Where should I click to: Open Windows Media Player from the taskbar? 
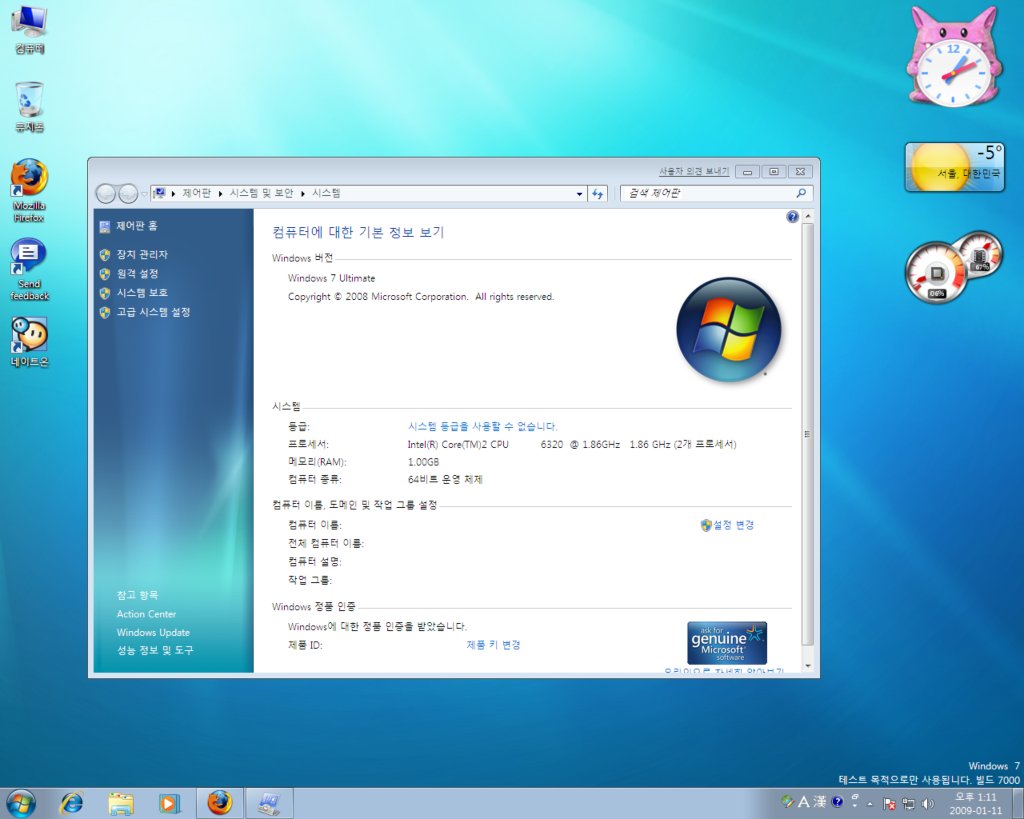coord(169,803)
